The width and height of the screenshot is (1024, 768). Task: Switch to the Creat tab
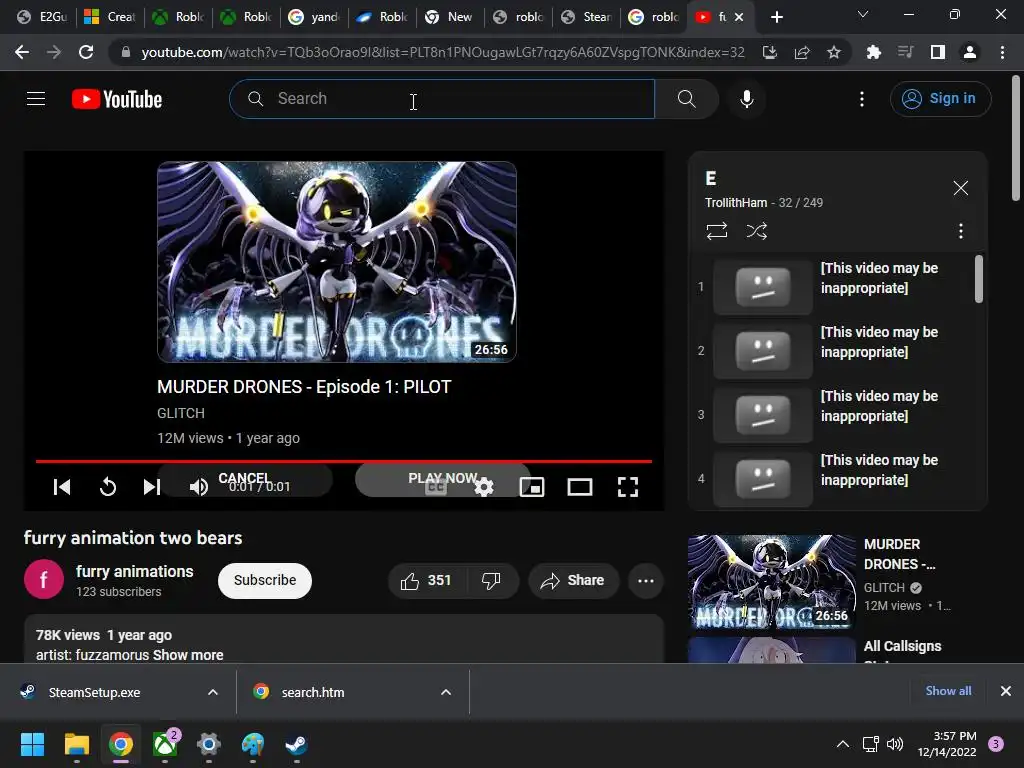pyautogui.click(x=110, y=17)
